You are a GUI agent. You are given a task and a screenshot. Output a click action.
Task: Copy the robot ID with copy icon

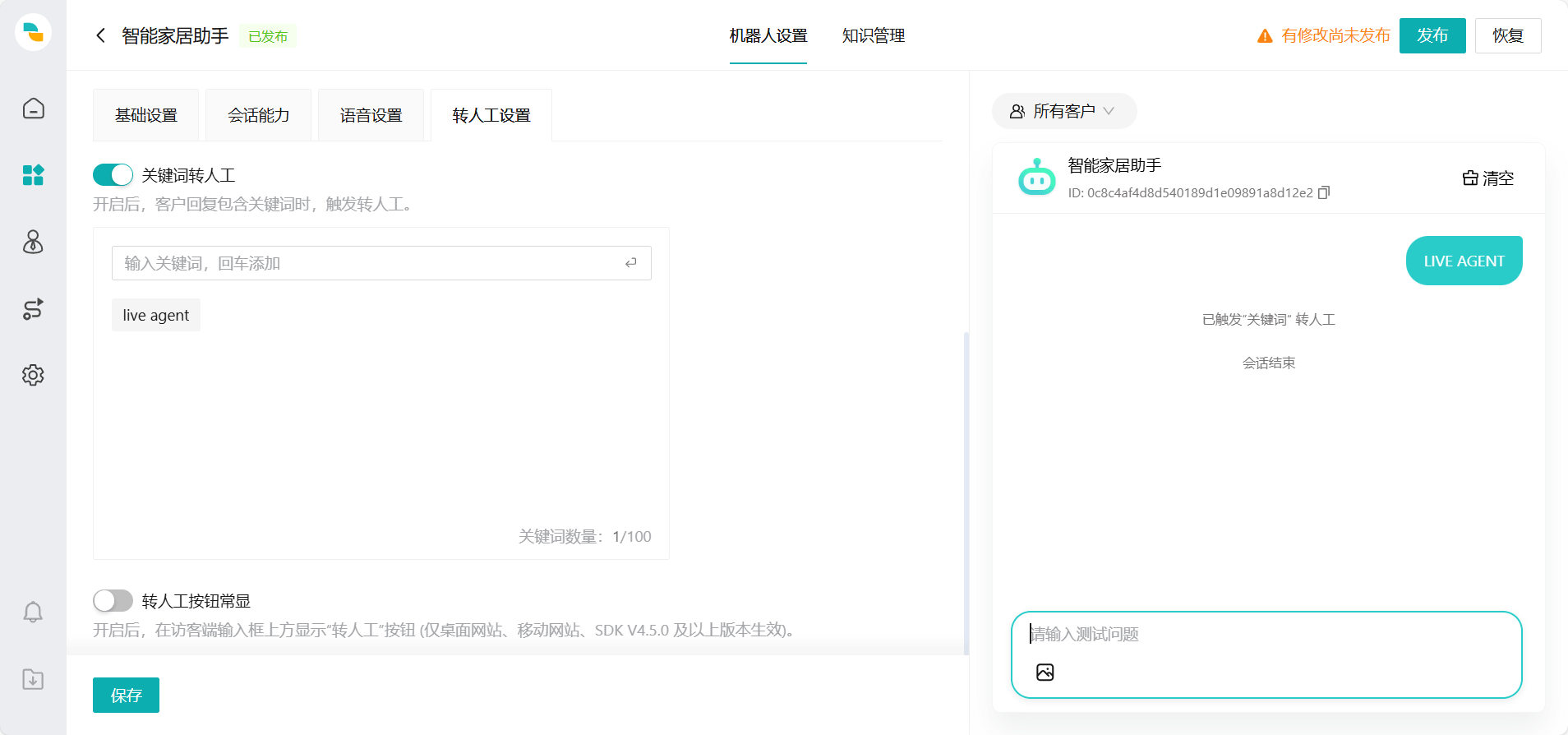[x=1323, y=192]
